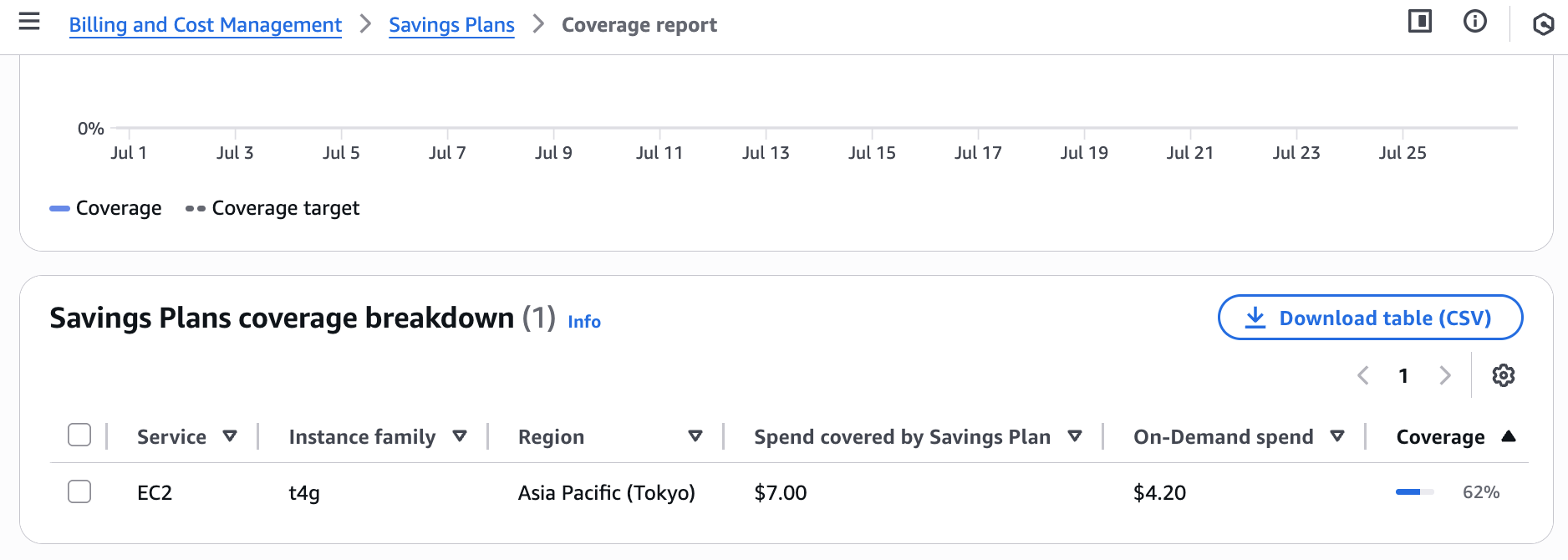Sort by Instance family column arrow
Screen dimensions: 1568x560
(459, 436)
